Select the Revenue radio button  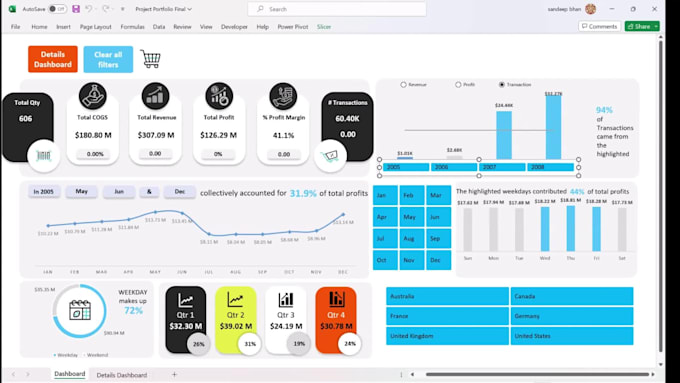[403, 85]
